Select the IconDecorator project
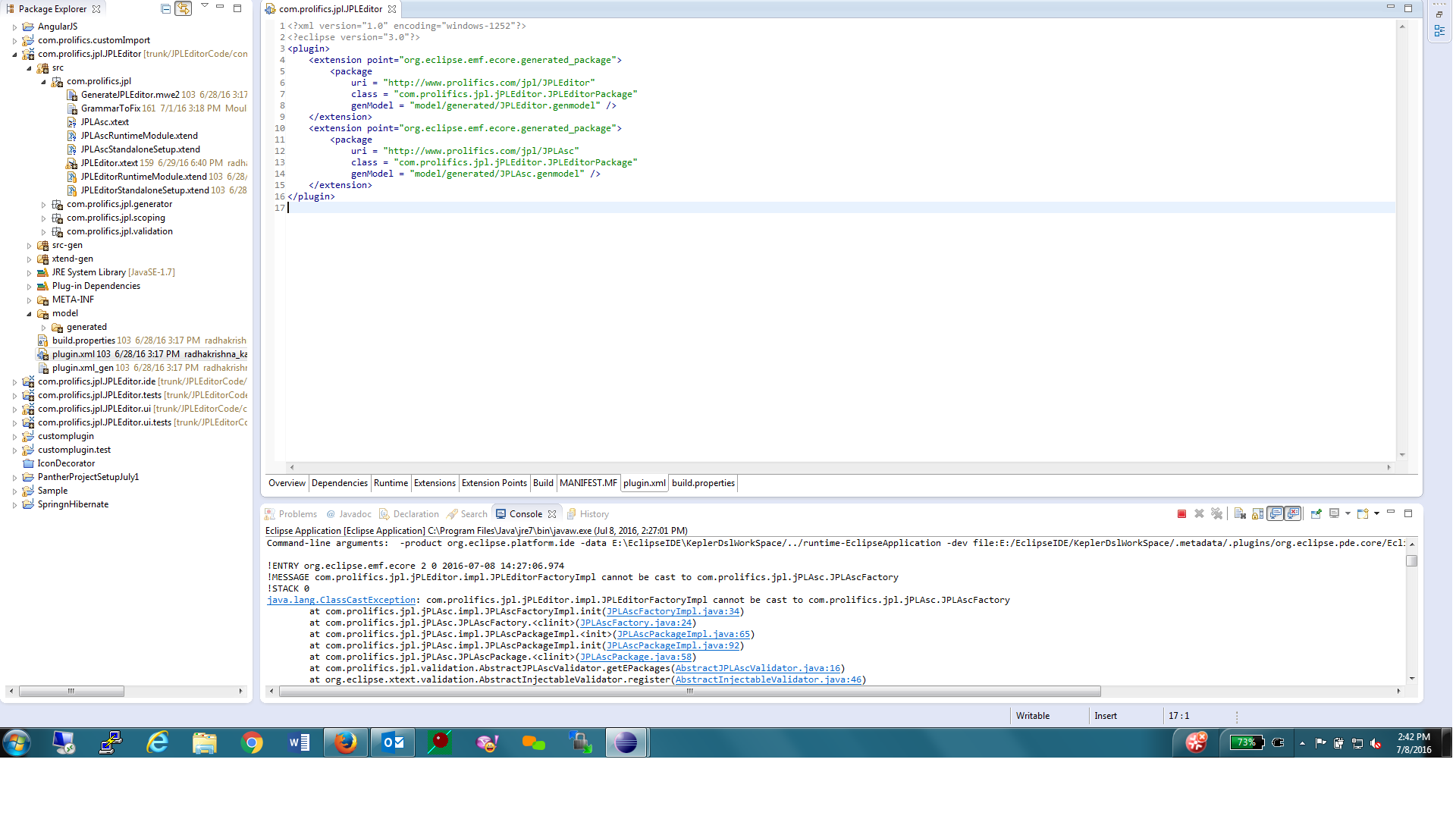The width and height of the screenshot is (1456, 819). pos(66,463)
